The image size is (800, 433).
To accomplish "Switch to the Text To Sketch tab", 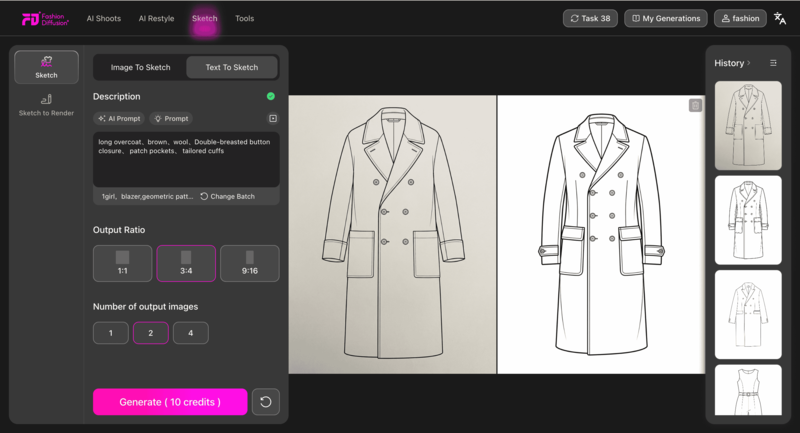I will click(x=232, y=67).
